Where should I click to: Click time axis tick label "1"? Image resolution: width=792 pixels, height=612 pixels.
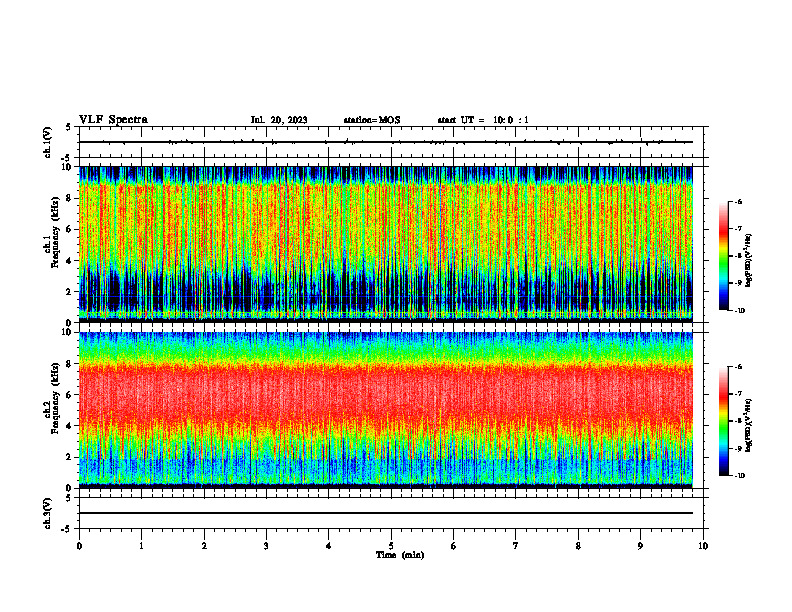(142, 546)
